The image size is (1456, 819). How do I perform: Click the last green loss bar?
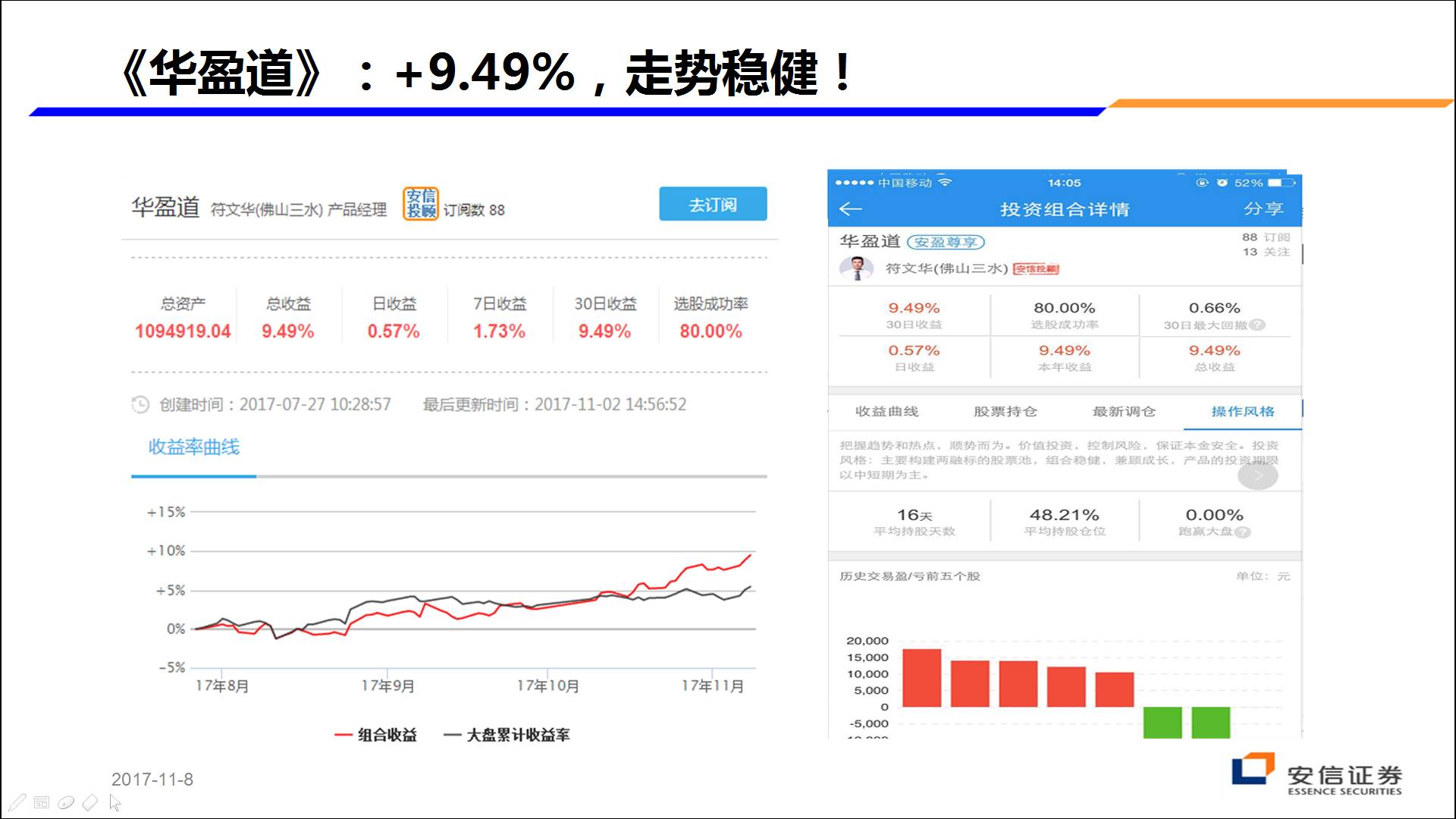coord(1210,722)
